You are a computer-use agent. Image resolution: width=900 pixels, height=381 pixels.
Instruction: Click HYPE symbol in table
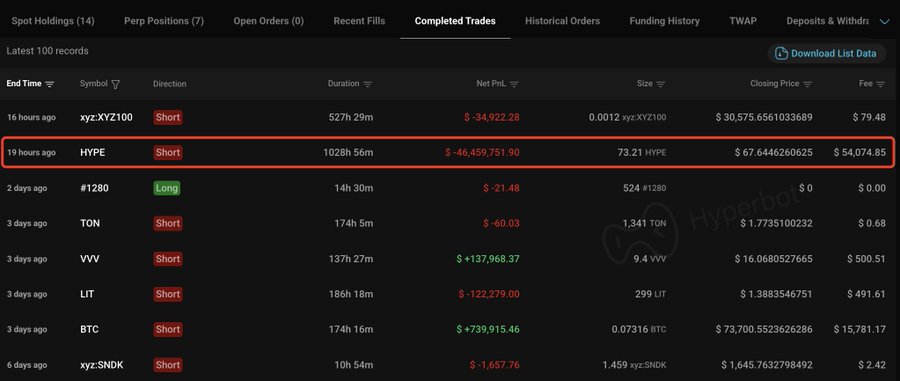click(92, 153)
